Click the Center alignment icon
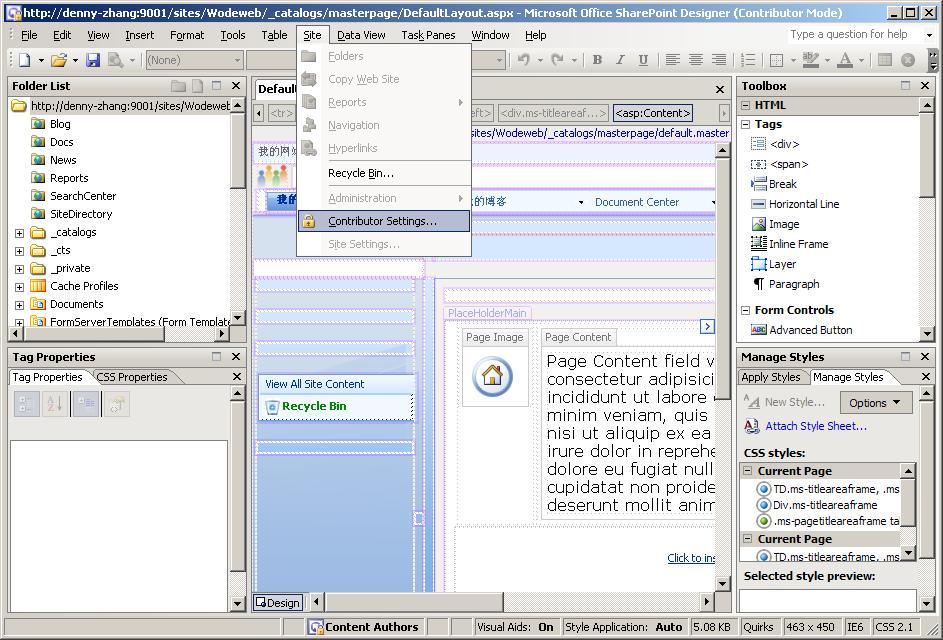Viewport: 943px width, 640px height. pos(695,60)
